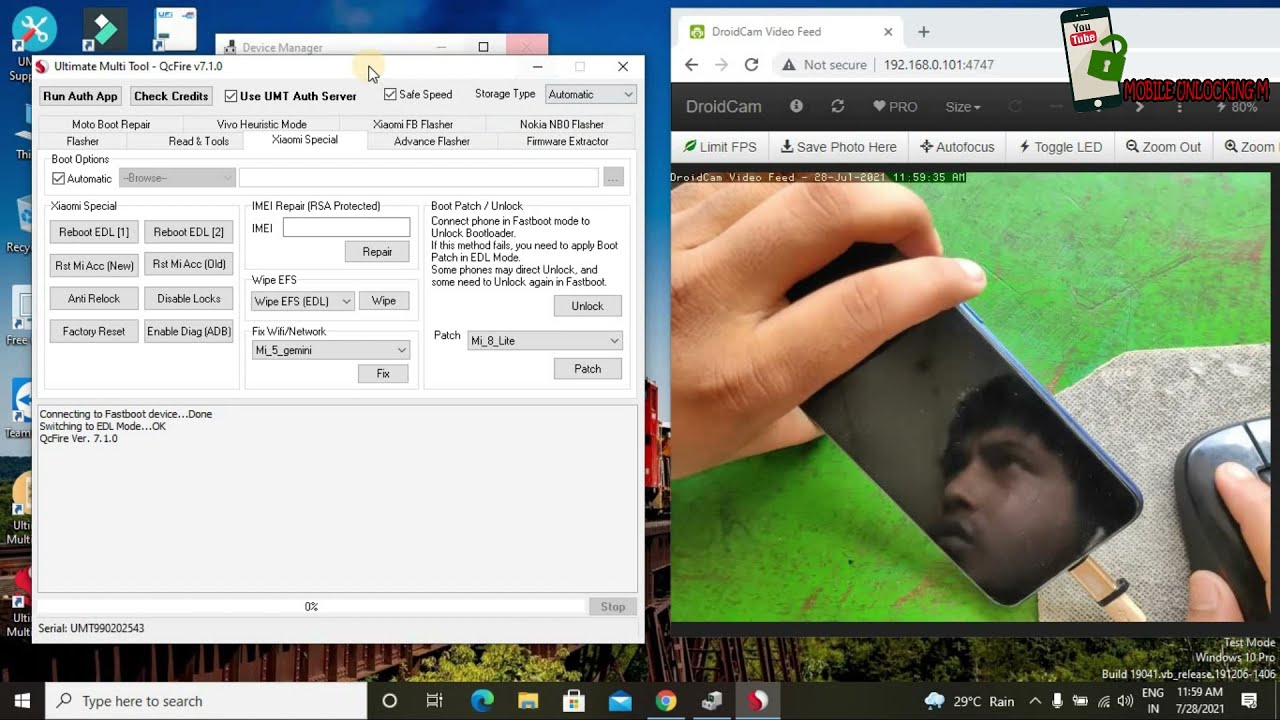This screenshot has width=1280, height=720.
Task: Switch to Advance Flasher tab
Action: click(x=432, y=141)
